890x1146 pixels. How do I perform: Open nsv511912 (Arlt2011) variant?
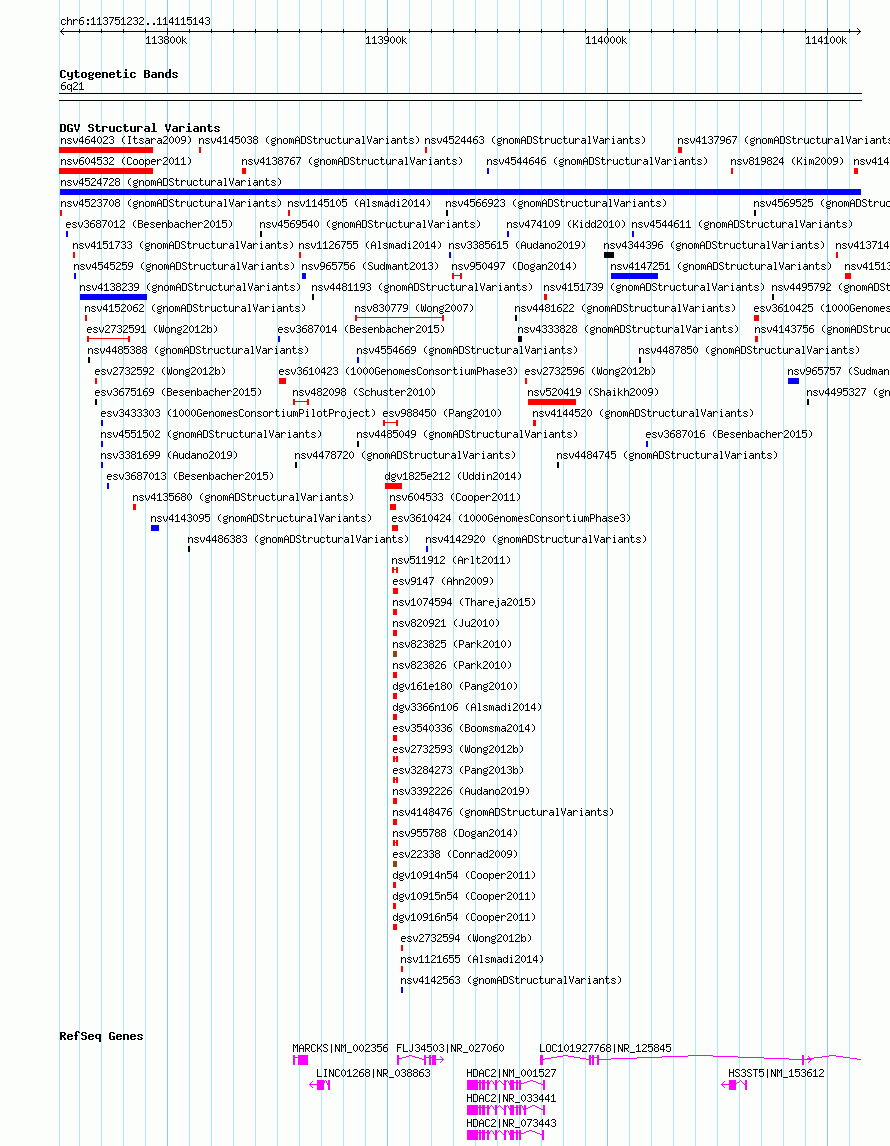coord(452,561)
